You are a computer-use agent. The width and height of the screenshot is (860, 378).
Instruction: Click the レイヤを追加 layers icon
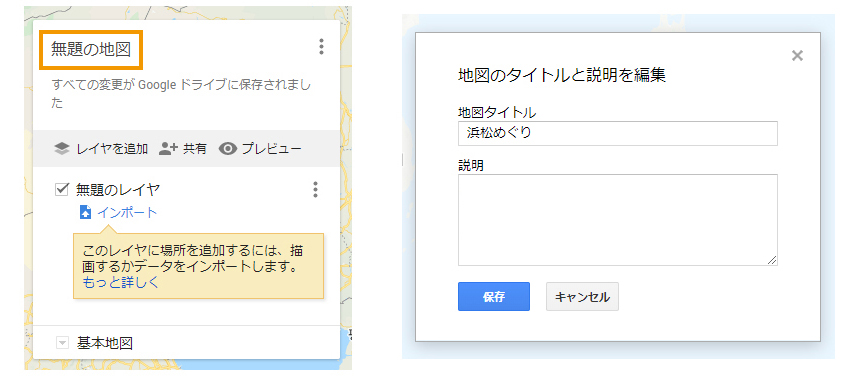click(x=62, y=149)
